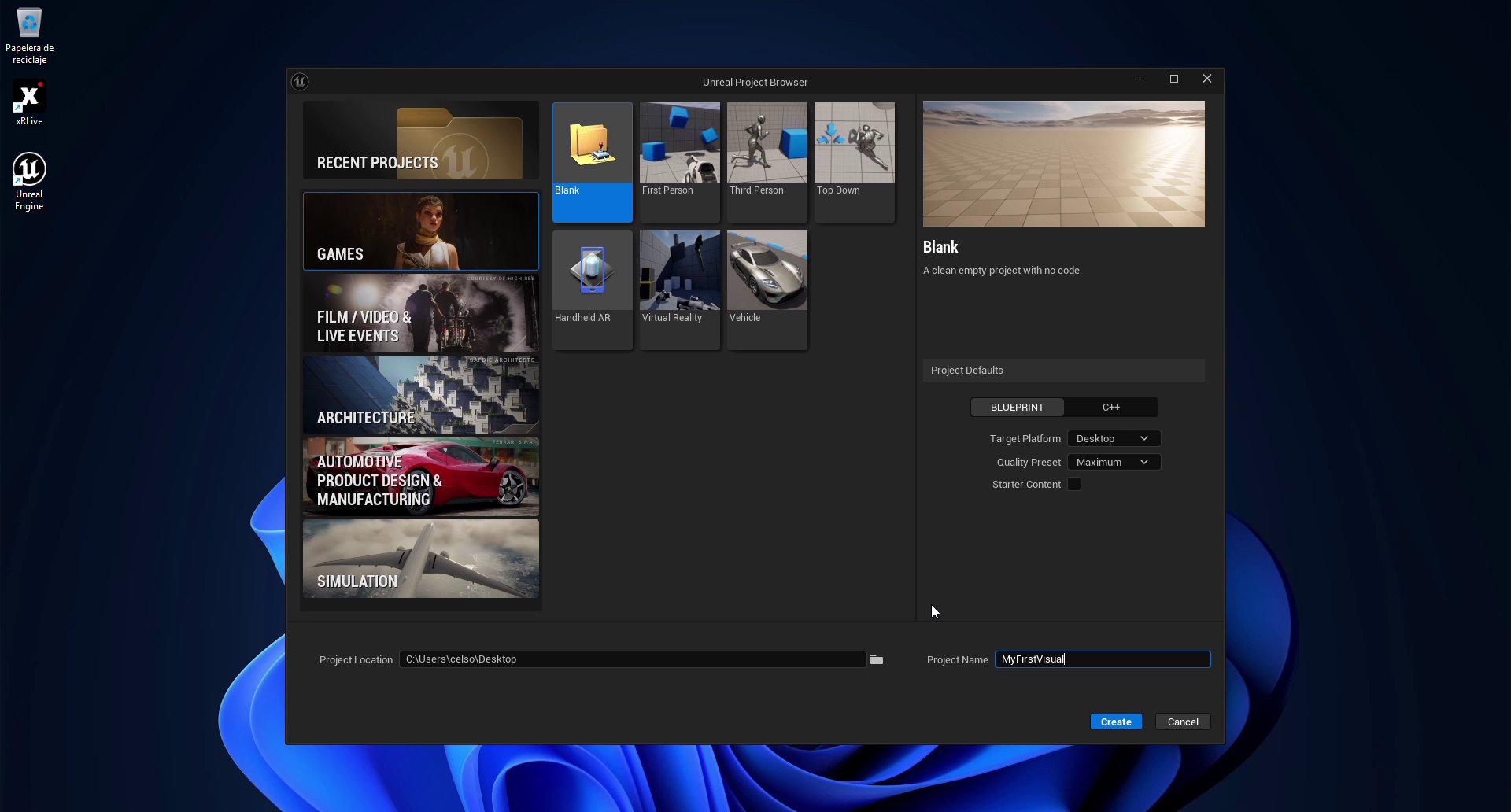Open Film / Video & Live Events category
Screen dimensions: 1511x812
(421, 313)
